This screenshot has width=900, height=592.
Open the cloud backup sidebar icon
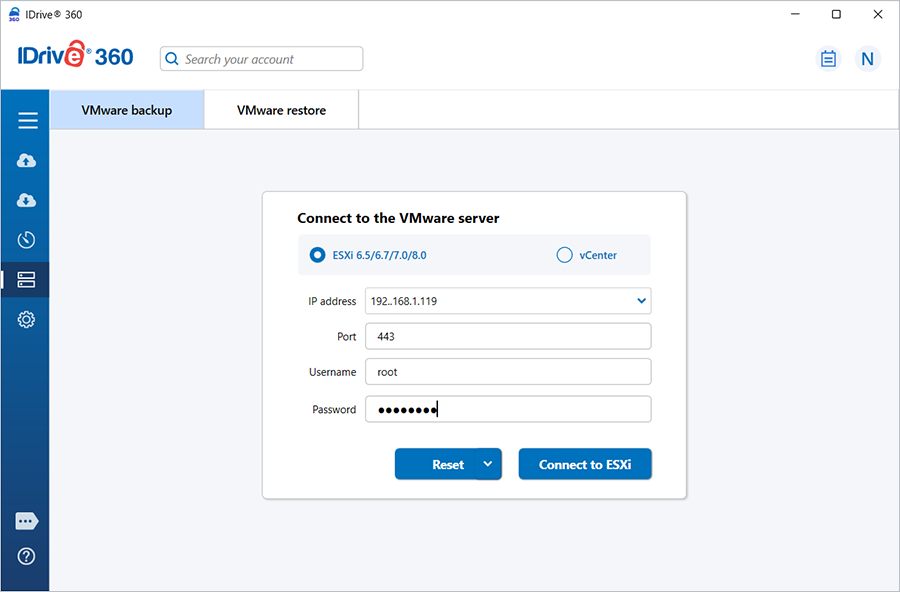pos(27,161)
